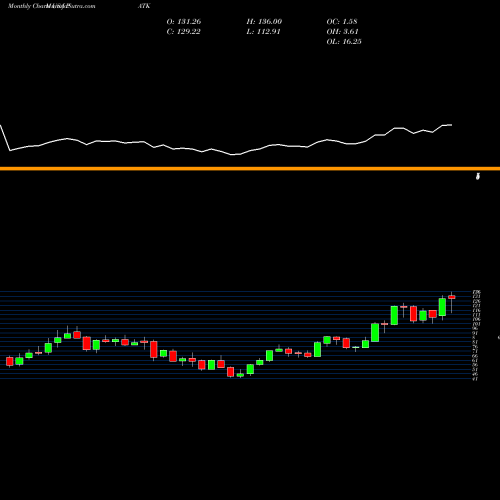Click the '136' top price axis label
The height and width of the screenshot is (500, 500).
[x=477, y=292]
